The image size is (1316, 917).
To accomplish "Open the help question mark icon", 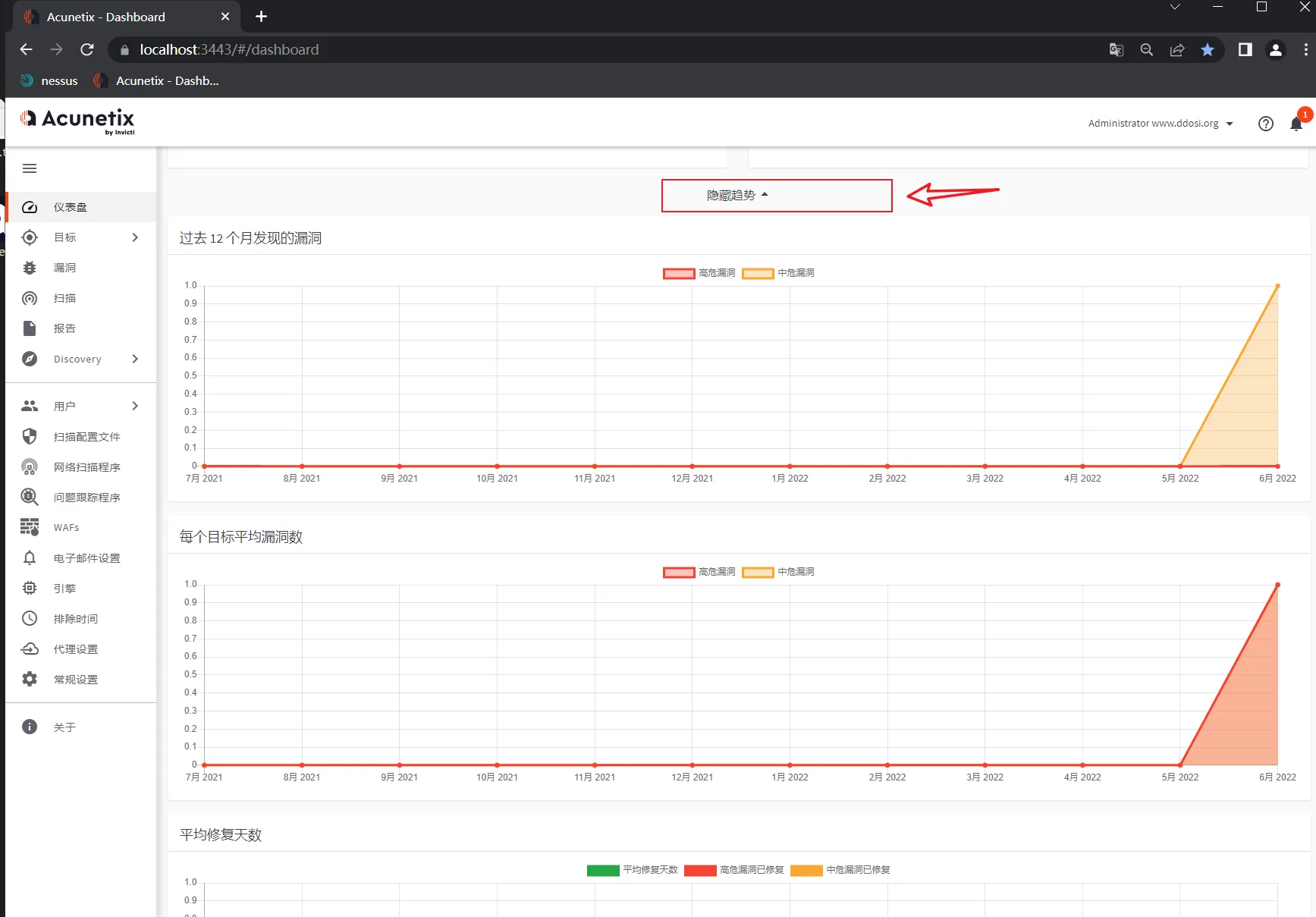I will coord(1265,124).
